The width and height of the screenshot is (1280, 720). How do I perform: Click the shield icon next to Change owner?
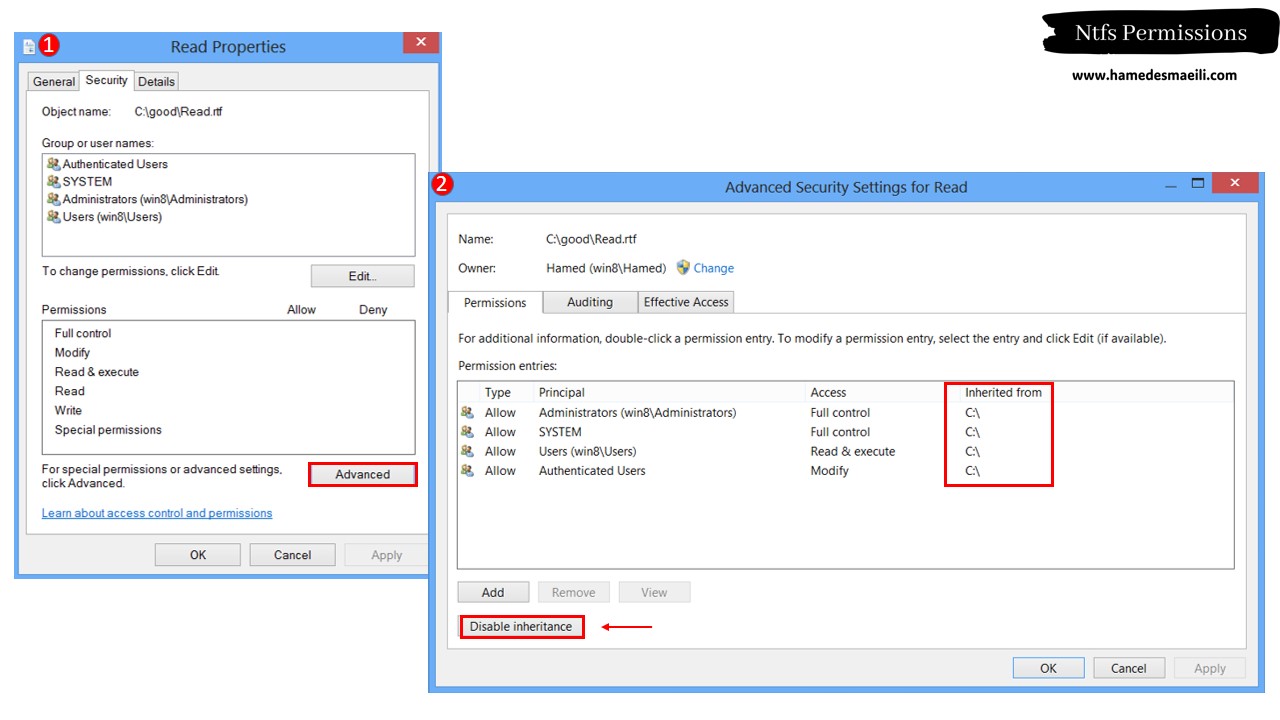coord(683,268)
